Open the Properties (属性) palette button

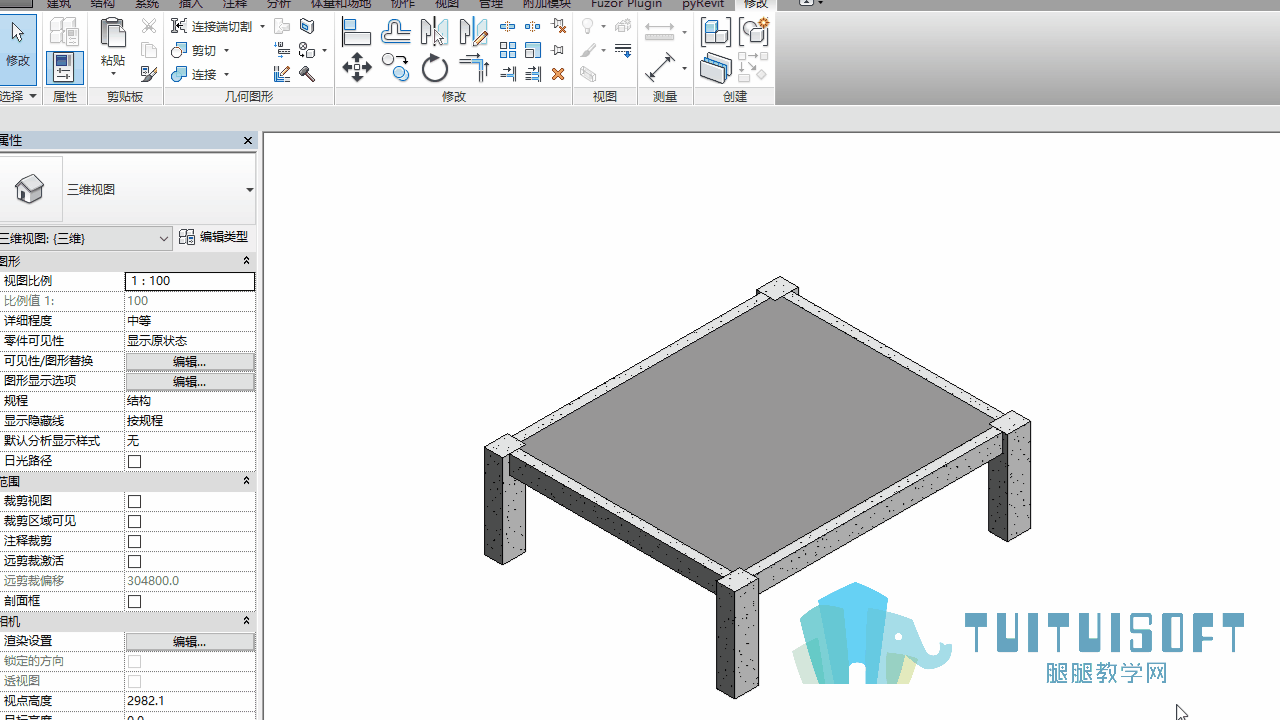click(x=64, y=66)
